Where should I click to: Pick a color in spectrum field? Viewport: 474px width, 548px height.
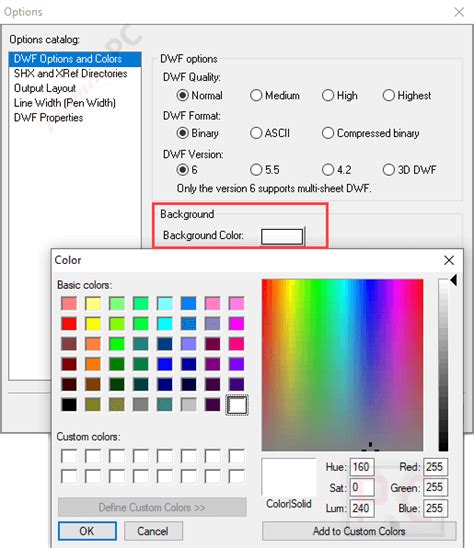(x=342, y=365)
